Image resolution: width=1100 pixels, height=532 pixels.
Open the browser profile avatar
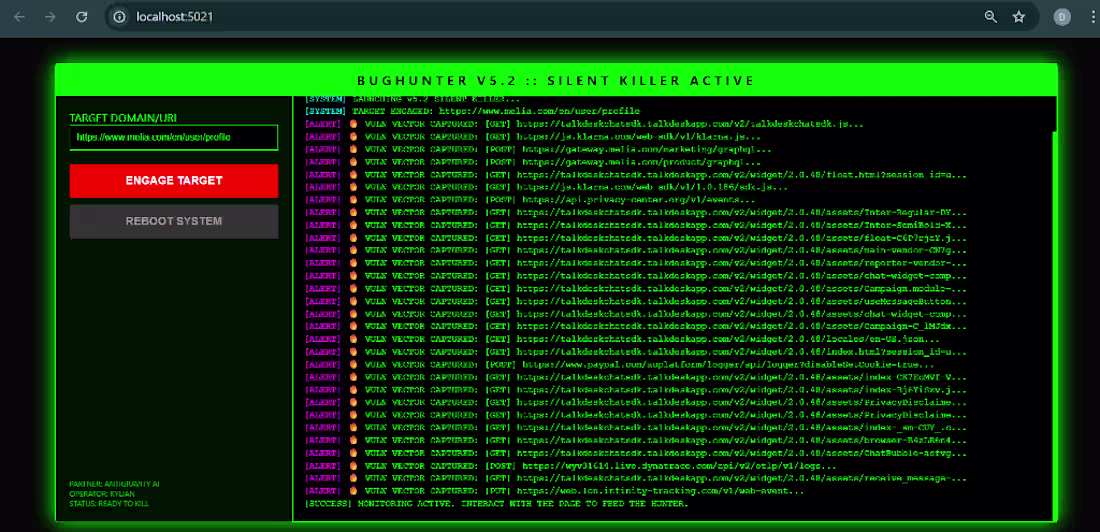[1062, 17]
